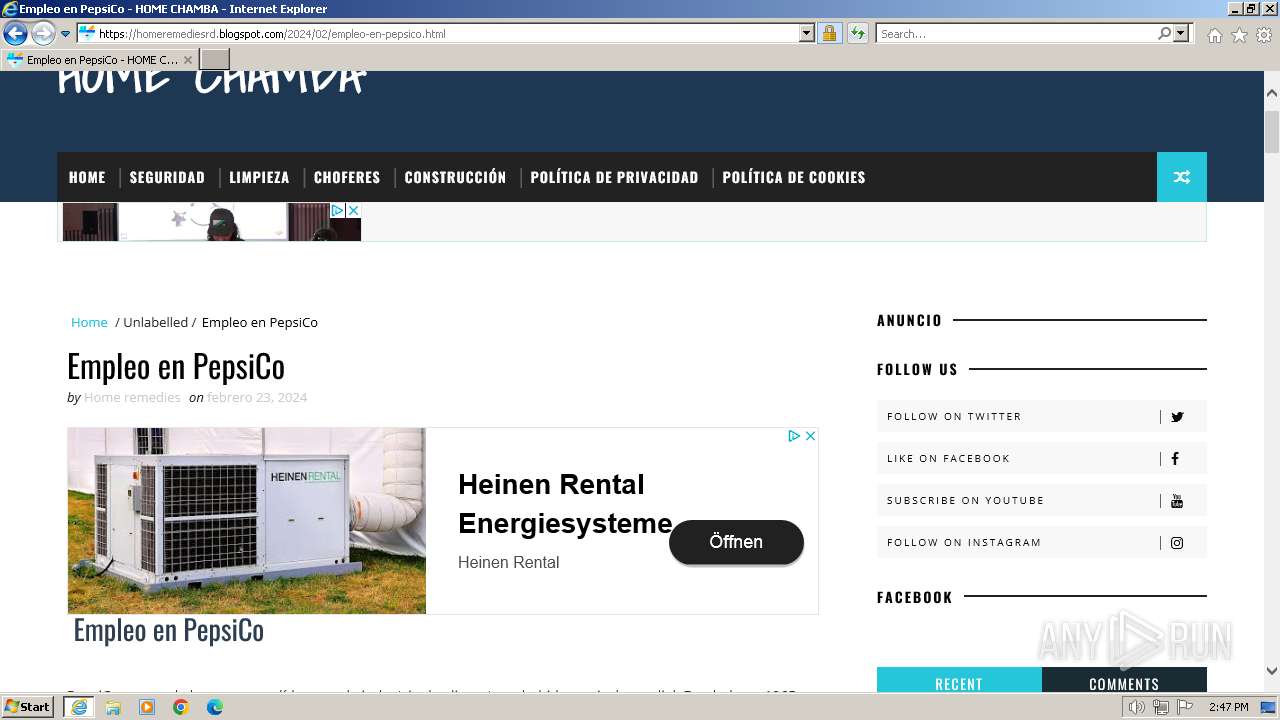Viewport: 1280px width, 720px height.
Task: Open browser Home page icon
Action: point(1214,35)
